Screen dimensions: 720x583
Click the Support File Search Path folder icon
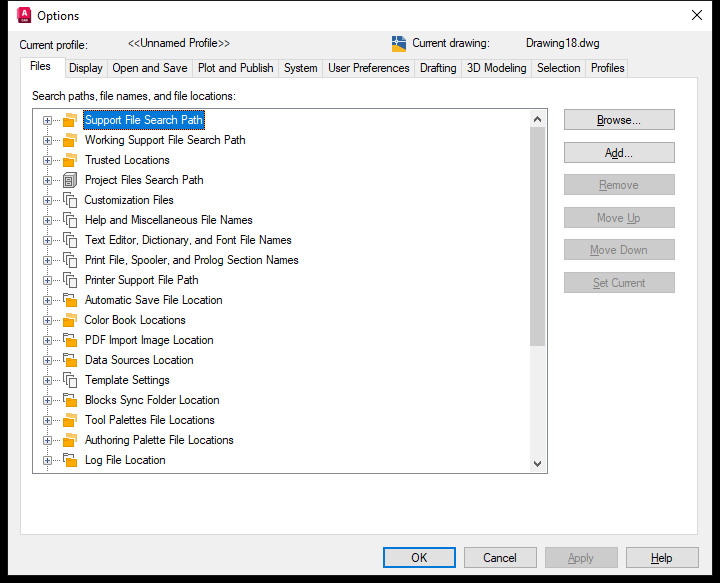pos(70,120)
